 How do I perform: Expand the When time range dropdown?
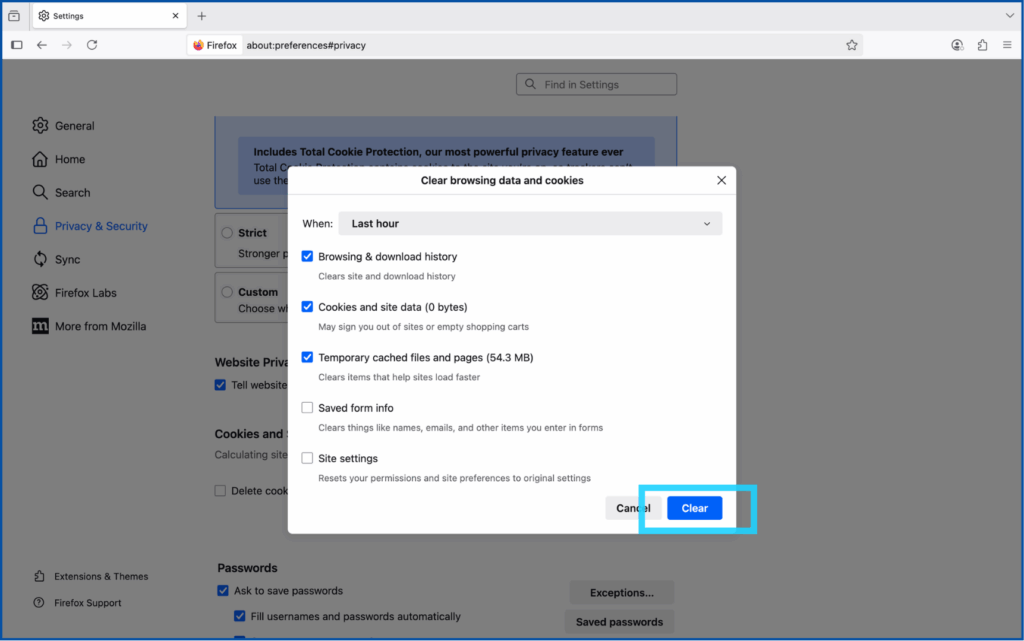coord(530,224)
